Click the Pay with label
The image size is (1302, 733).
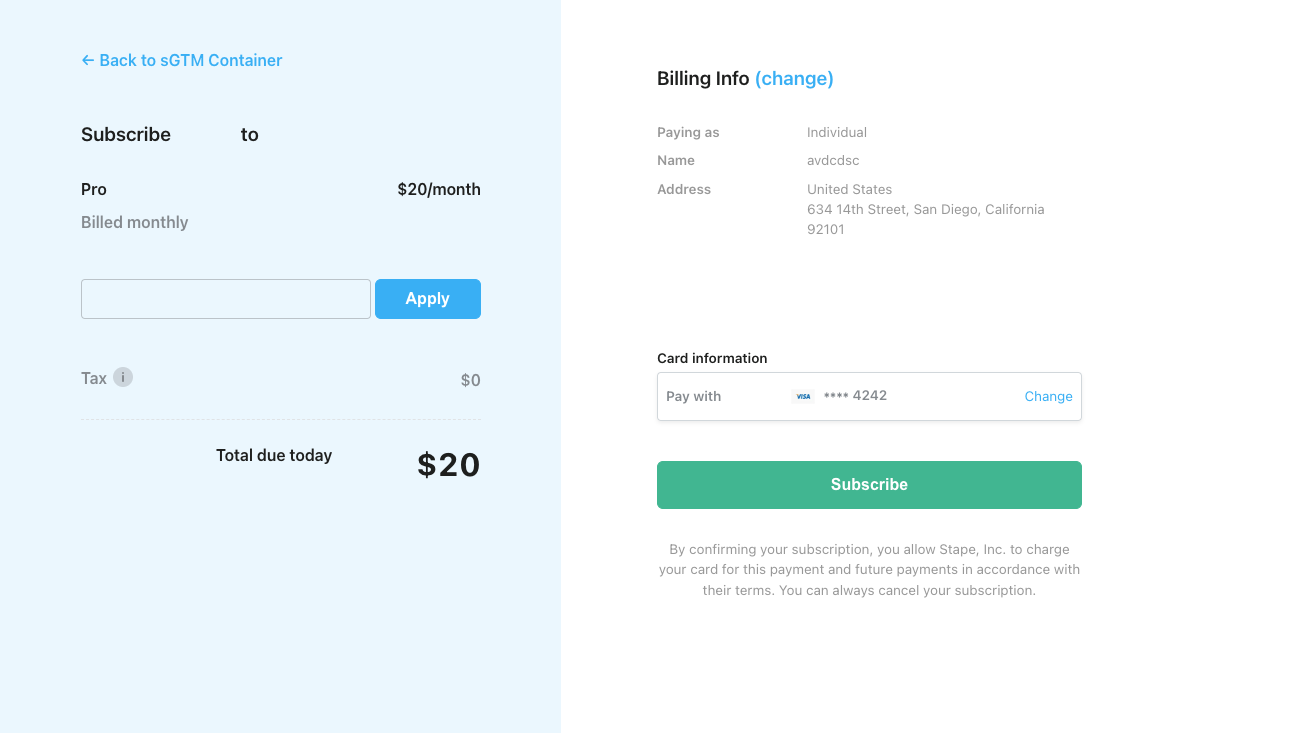click(x=693, y=396)
